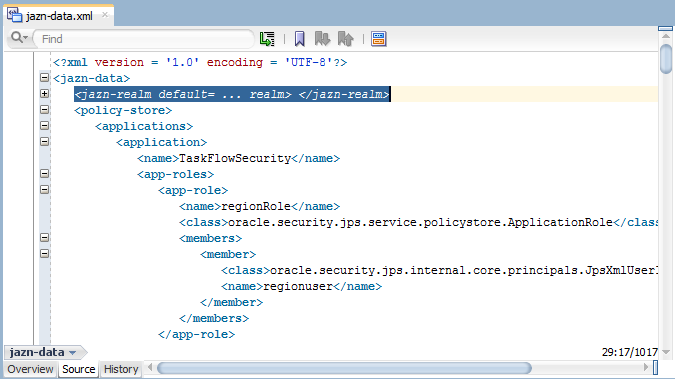Click the closing </members> tag
Viewport: 675px width, 379px height.
214,318
